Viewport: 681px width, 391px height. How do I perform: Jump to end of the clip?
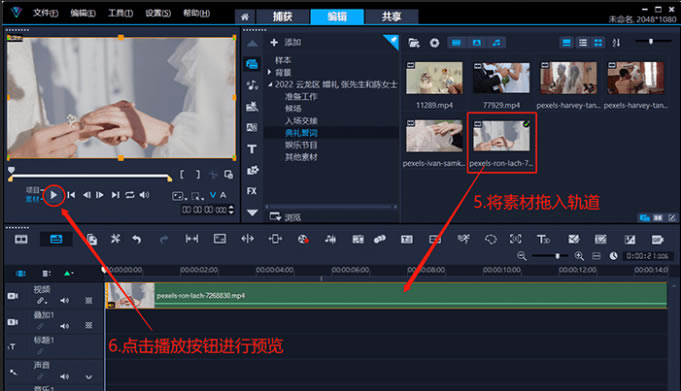115,195
